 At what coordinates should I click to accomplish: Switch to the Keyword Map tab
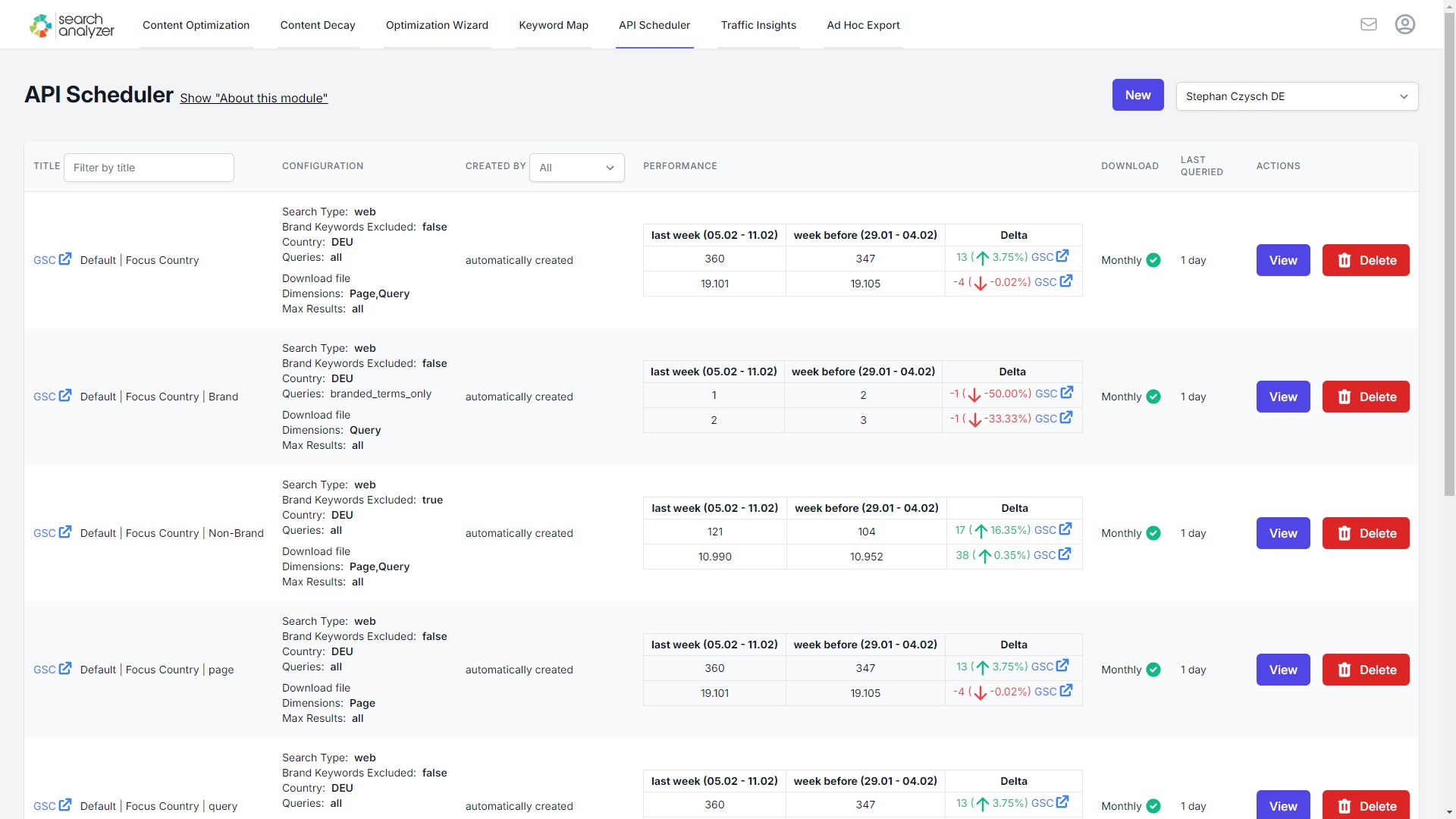(554, 25)
